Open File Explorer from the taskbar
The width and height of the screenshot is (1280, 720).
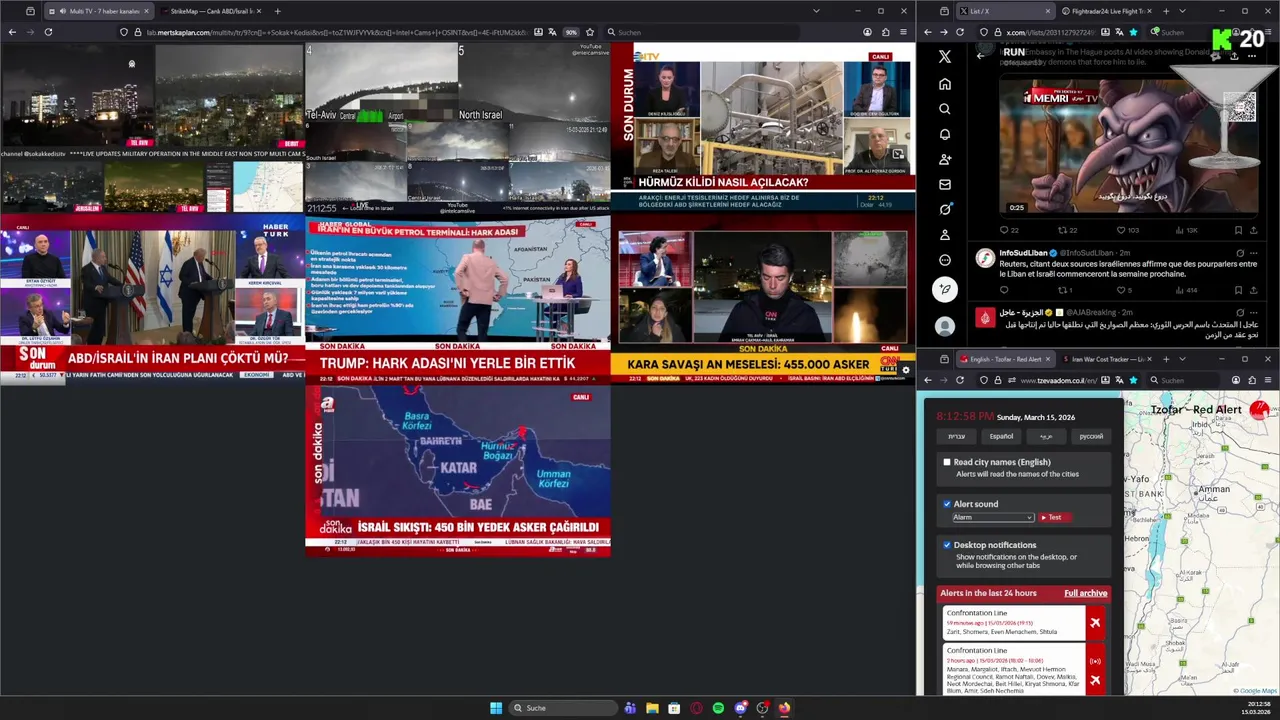(652, 708)
